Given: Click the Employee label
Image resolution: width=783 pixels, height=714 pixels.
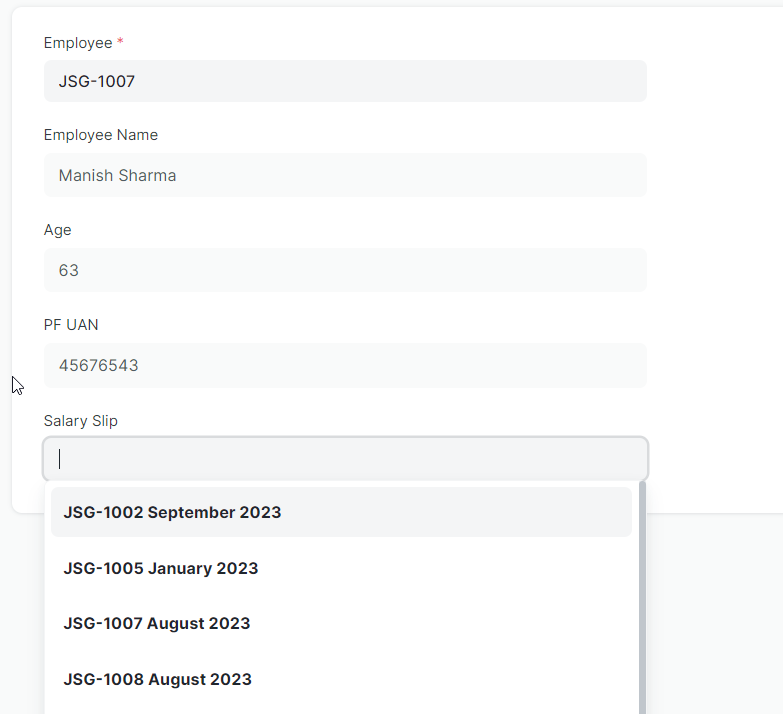Looking at the screenshot, I should click(78, 43).
